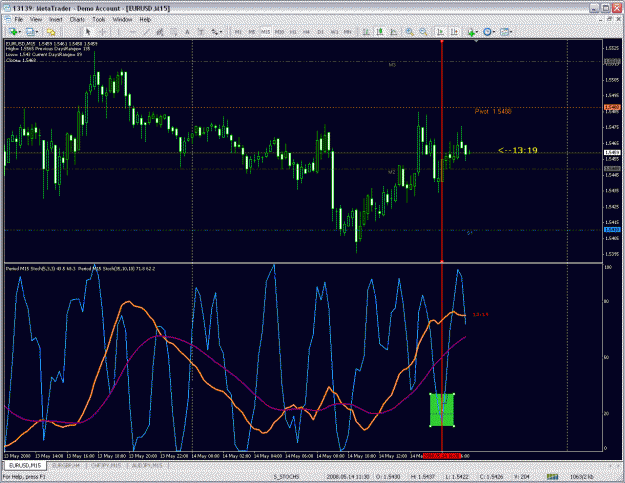625x483 pixels.
Task: Open the Indicators list icon
Action: tap(471, 32)
